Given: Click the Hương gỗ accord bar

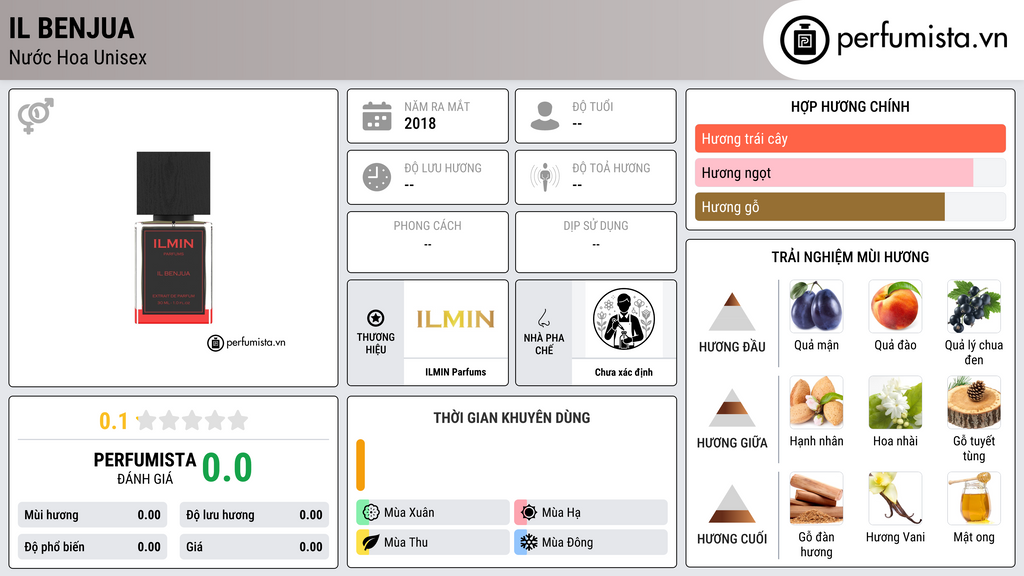Looking at the screenshot, I should click(850, 207).
